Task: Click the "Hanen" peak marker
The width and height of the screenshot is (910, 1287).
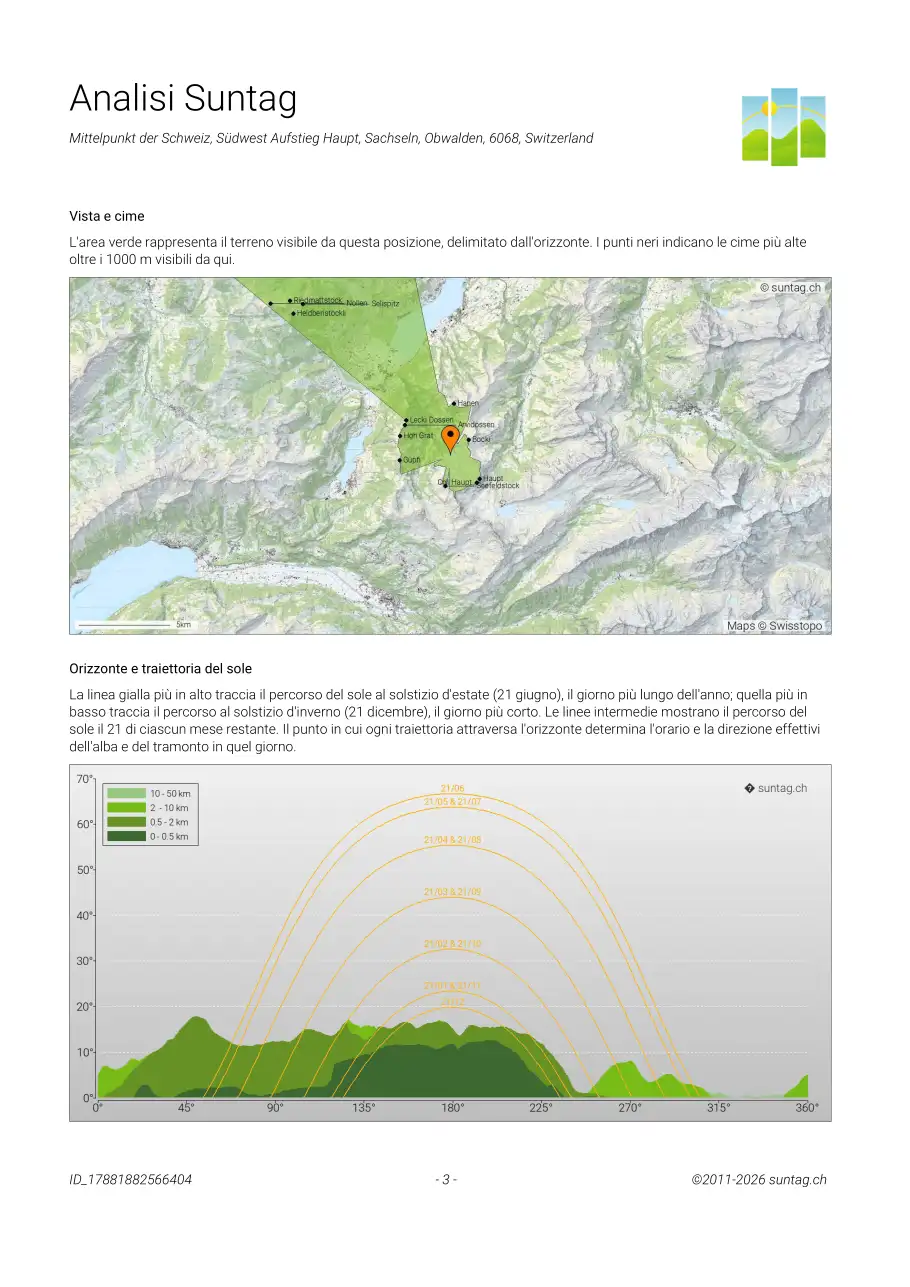Action: pos(454,403)
